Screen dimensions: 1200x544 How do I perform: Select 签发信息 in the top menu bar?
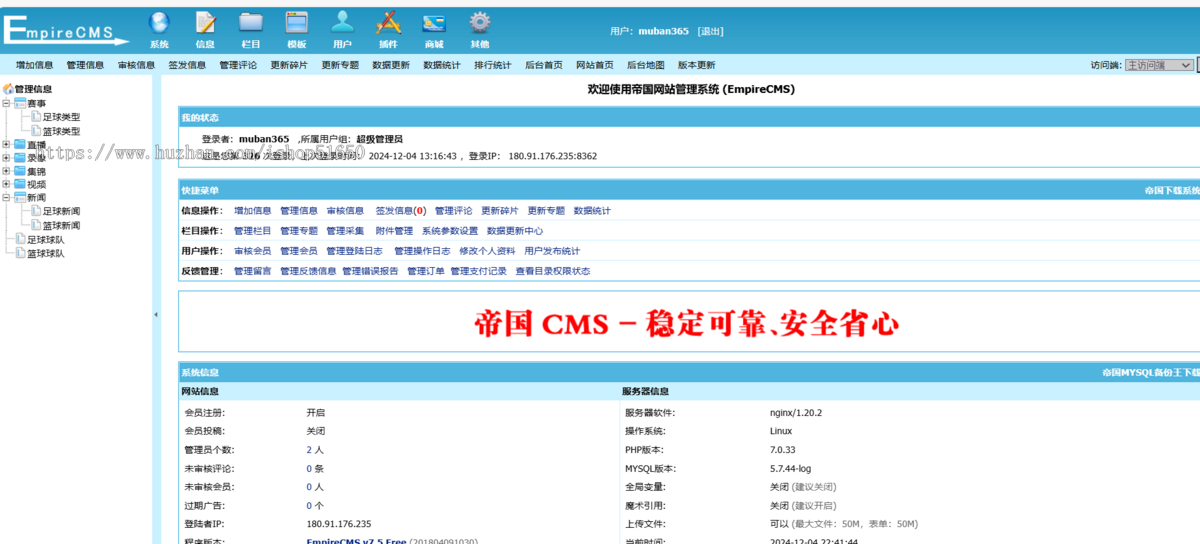tap(187, 65)
